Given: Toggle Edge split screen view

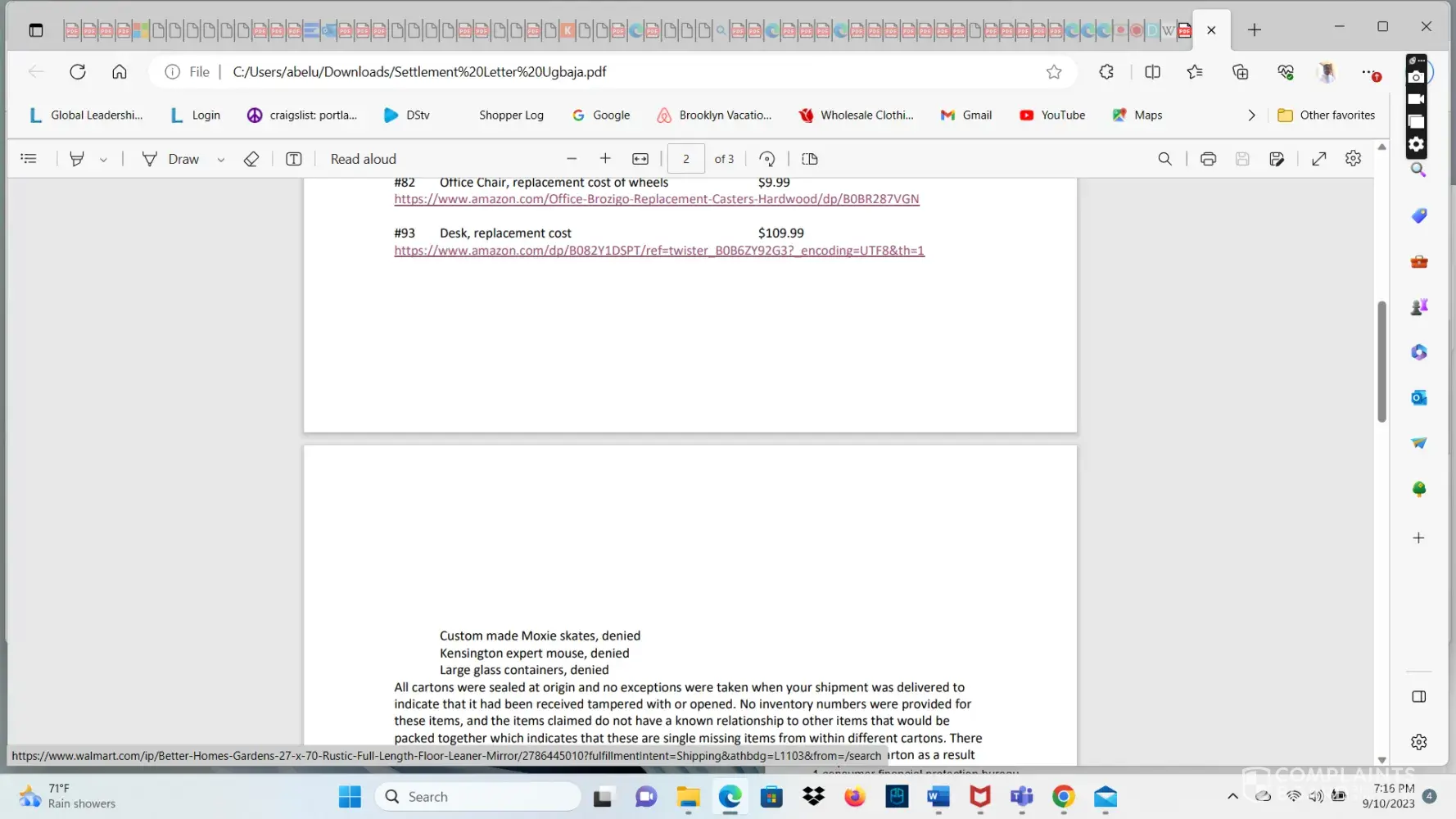Looking at the screenshot, I should pyautogui.click(x=1152, y=72).
